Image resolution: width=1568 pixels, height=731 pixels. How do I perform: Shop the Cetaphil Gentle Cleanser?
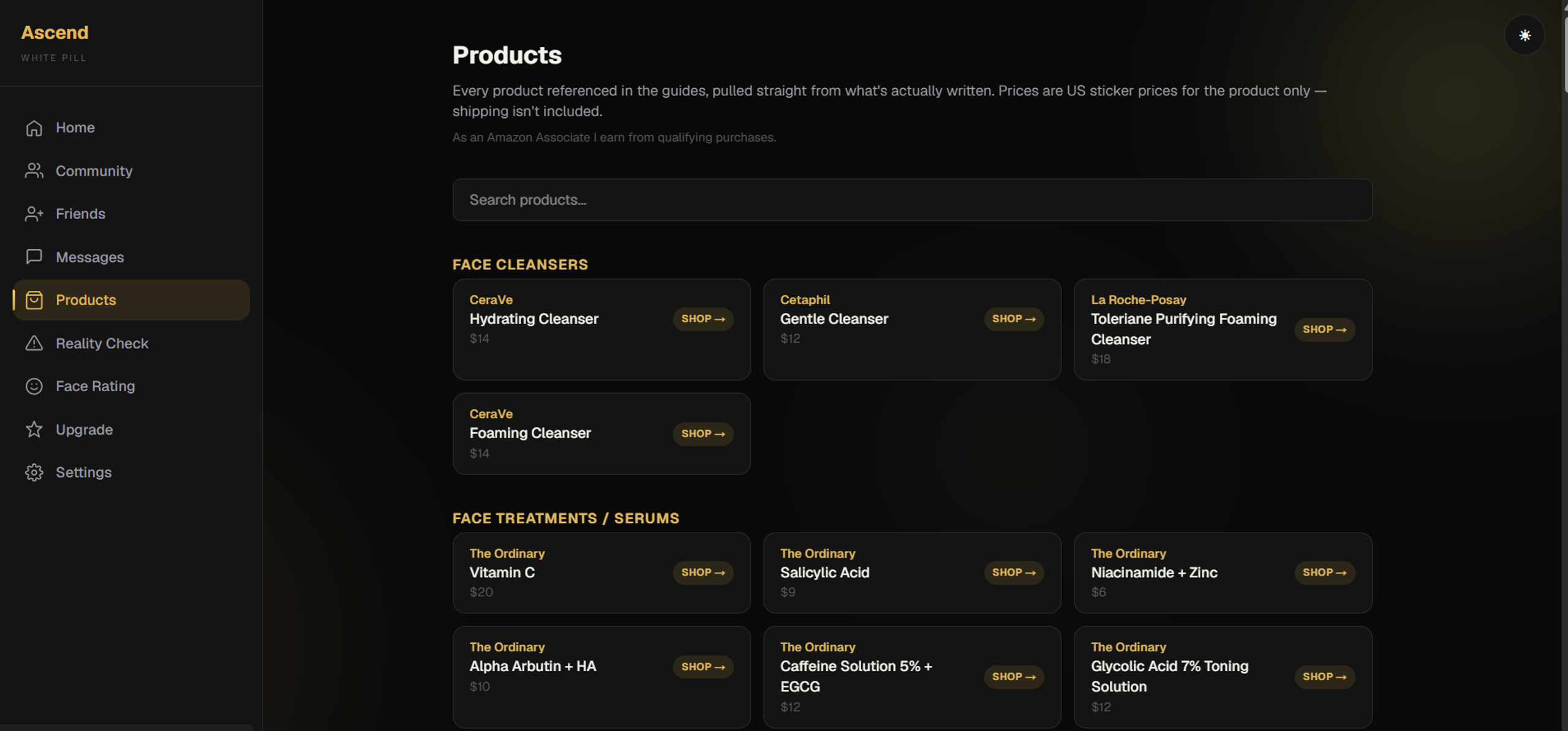[x=1014, y=319]
